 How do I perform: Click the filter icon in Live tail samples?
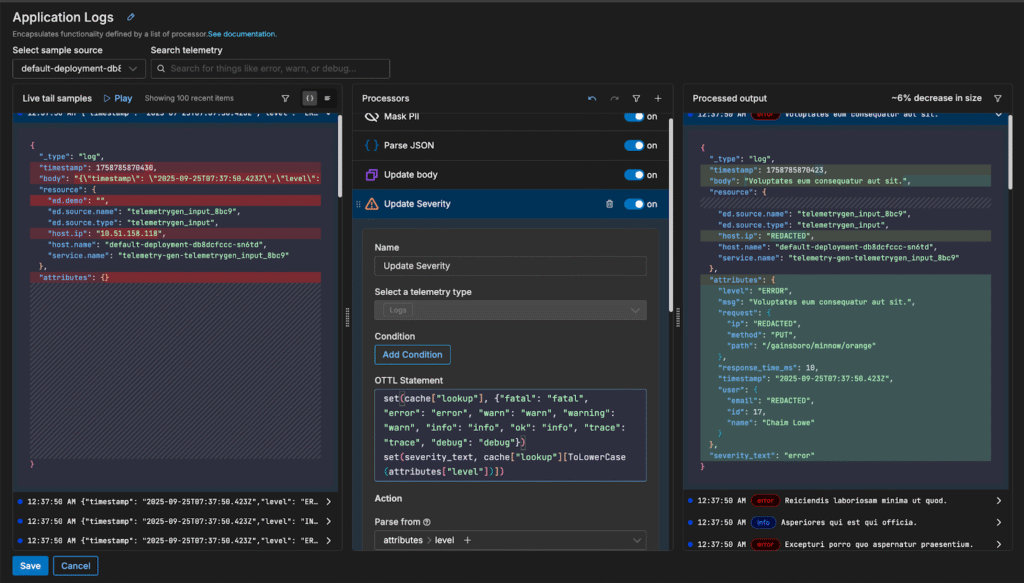285,98
